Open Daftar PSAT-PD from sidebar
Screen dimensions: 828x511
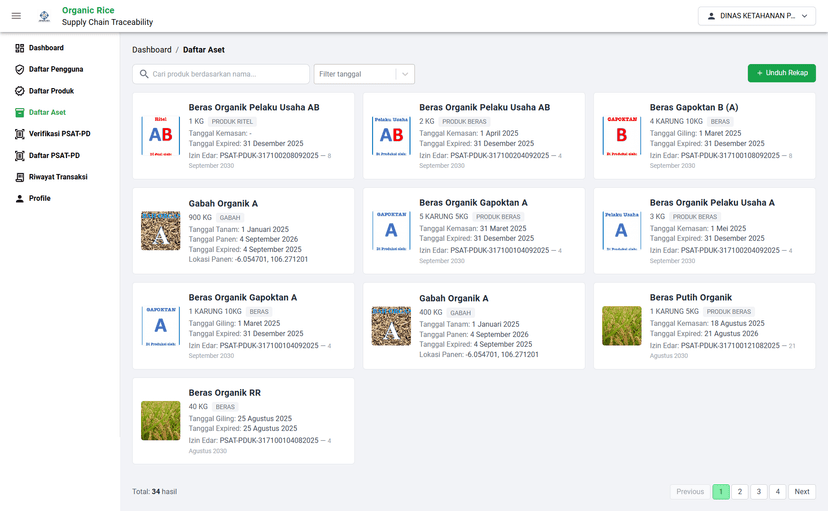click(x=54, y=156)
